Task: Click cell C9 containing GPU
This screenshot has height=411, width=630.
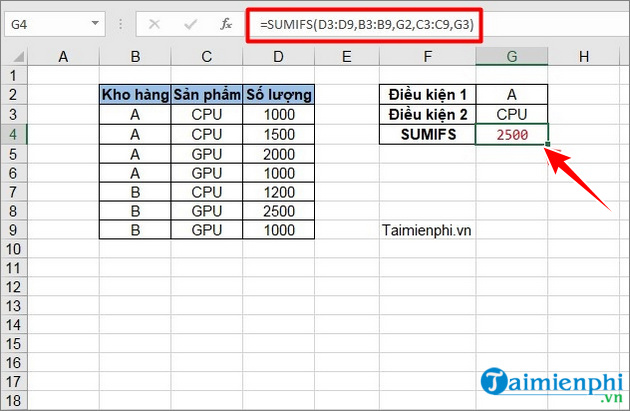Action: pos(207,230)
